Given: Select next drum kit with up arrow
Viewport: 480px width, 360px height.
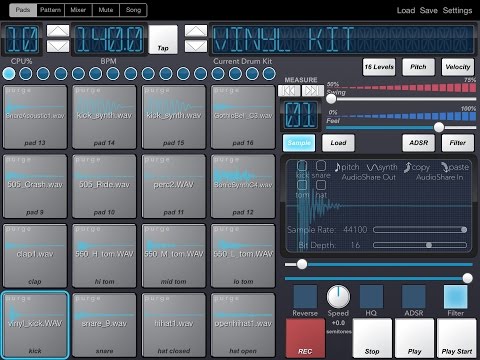Looking at the screenshot, I should point(196,31).
